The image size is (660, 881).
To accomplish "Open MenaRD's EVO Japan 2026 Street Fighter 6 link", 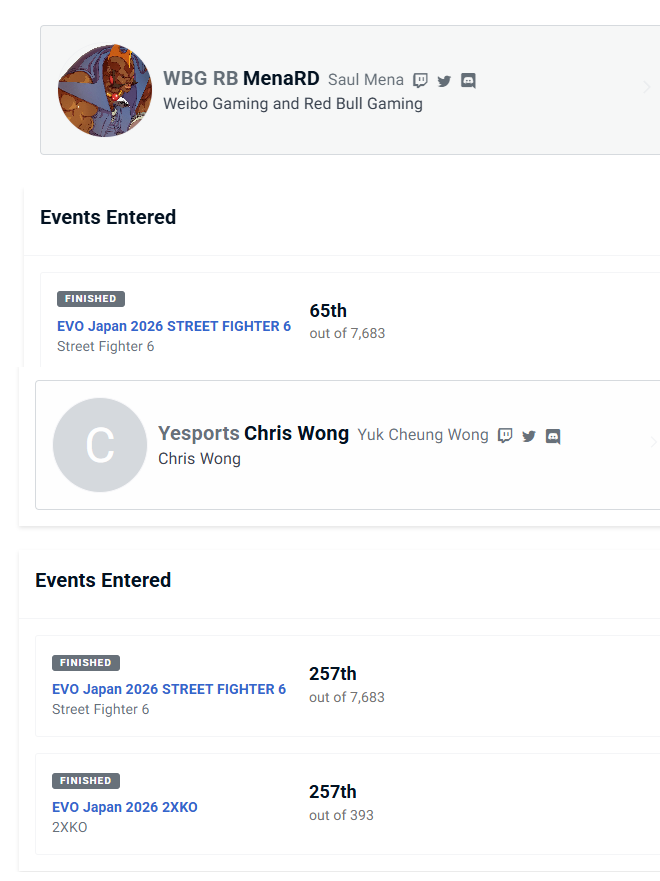I will 174,326.
